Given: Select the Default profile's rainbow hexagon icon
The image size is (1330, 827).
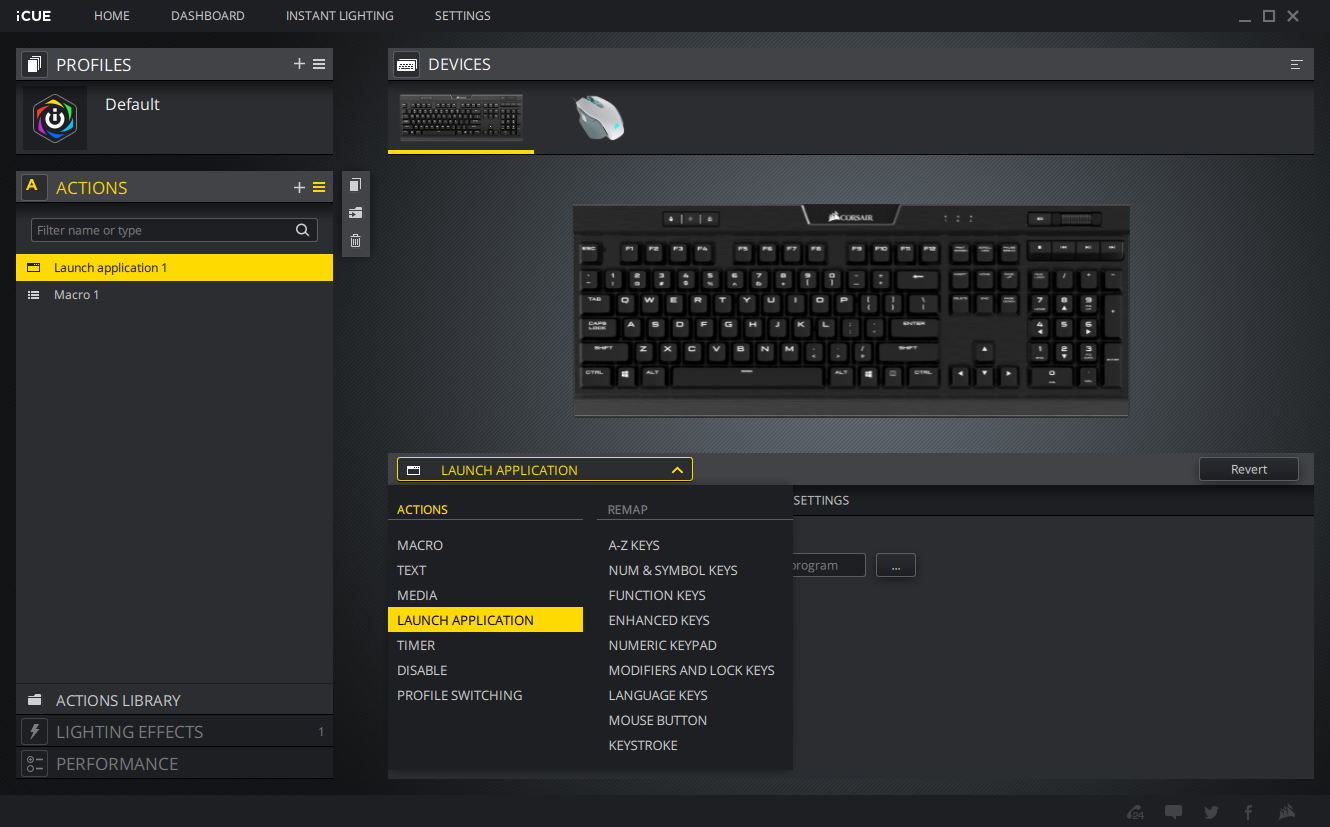Looking at the screenshot, I should click(55, 118).
